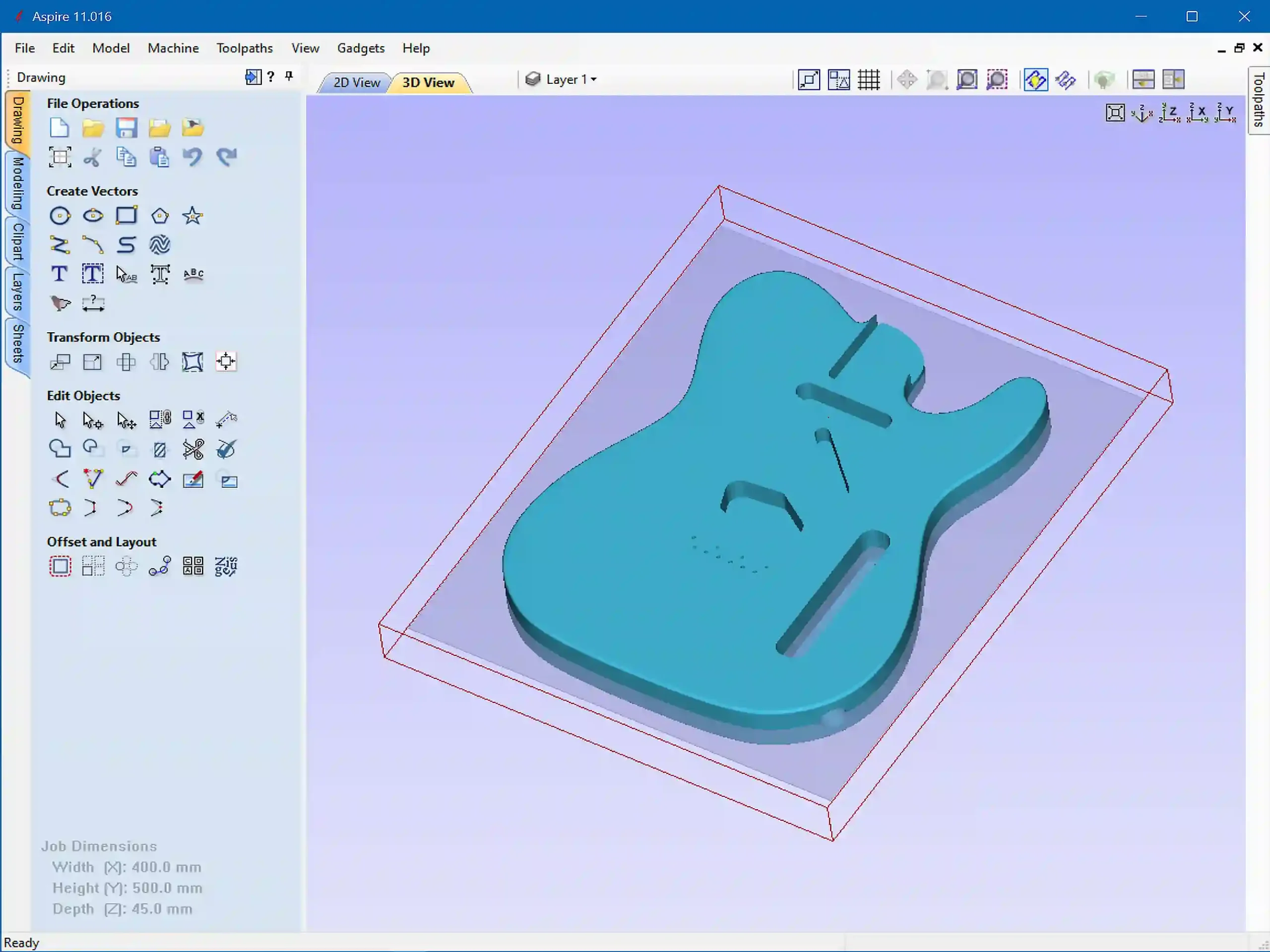The width and height of the screenshot is (1270, 952).
Task: Select the Draw Ellipse tool
Action: coord(93,216)
